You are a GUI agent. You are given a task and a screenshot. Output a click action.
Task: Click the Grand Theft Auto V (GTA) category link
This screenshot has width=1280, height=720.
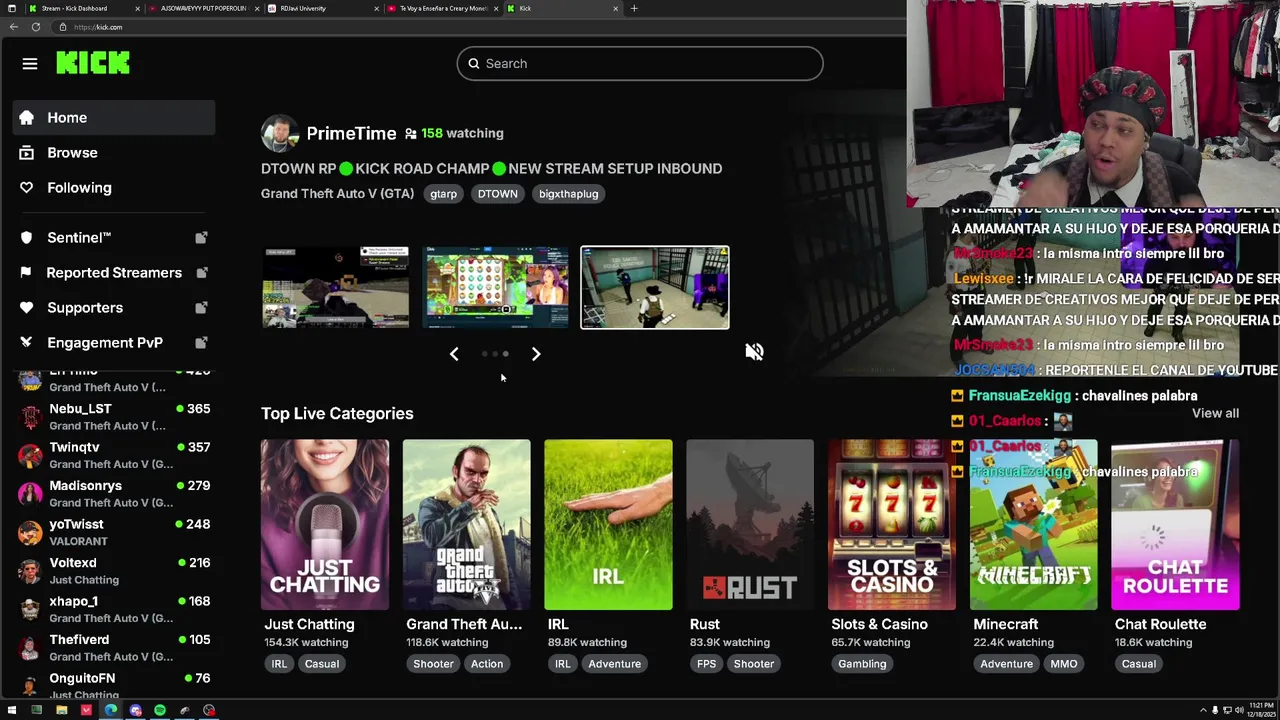coord(337,194)
